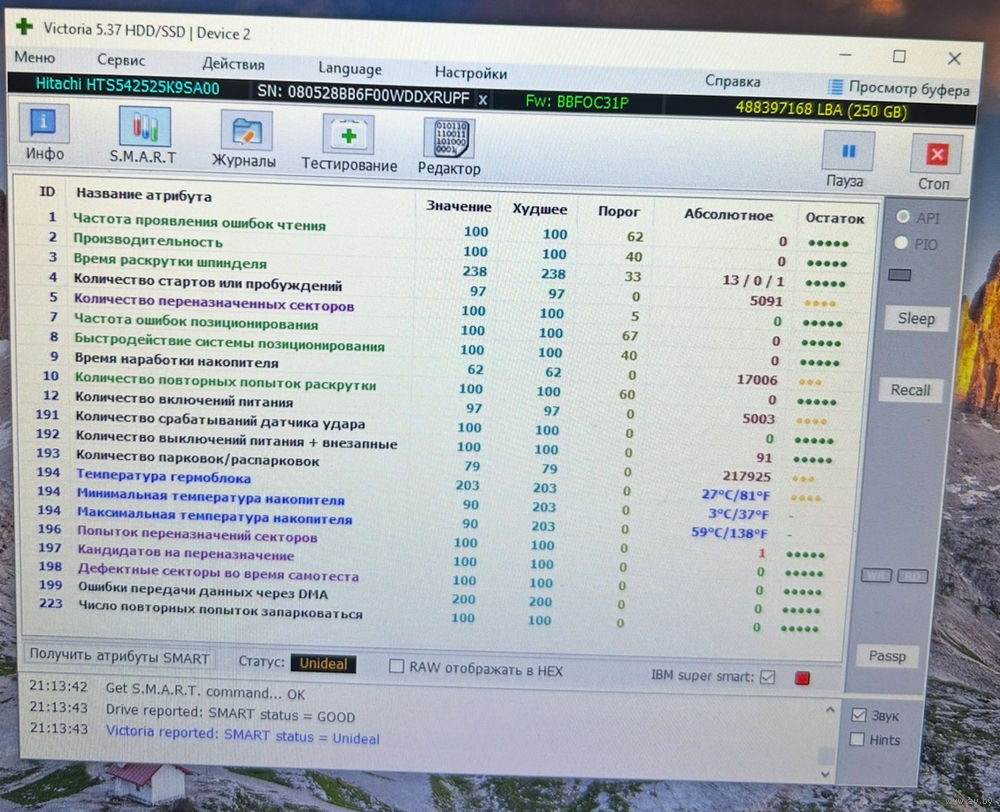
Task: Click the Victoria green cross title icon
Action: tap(24, 26)
